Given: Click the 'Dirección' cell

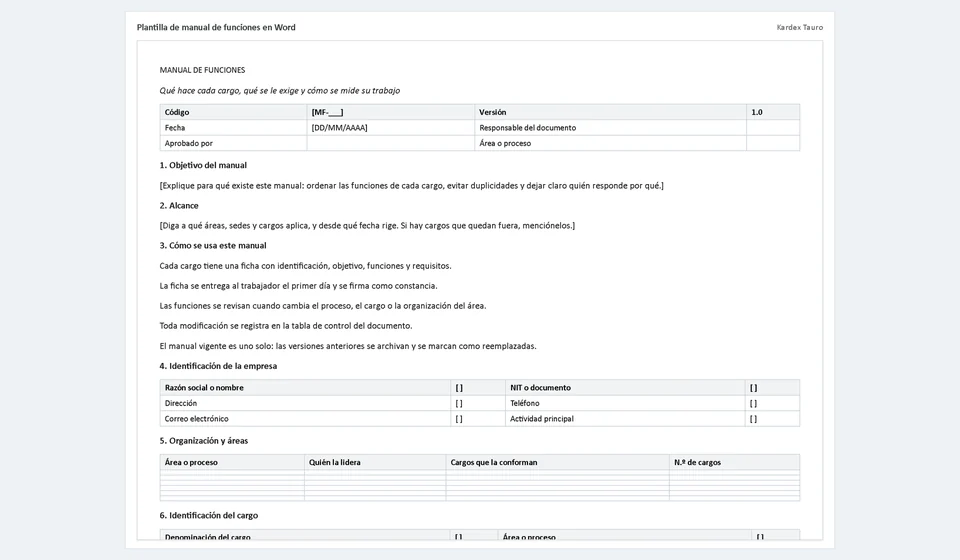Looking at the screenshot, I should point(306,403).
